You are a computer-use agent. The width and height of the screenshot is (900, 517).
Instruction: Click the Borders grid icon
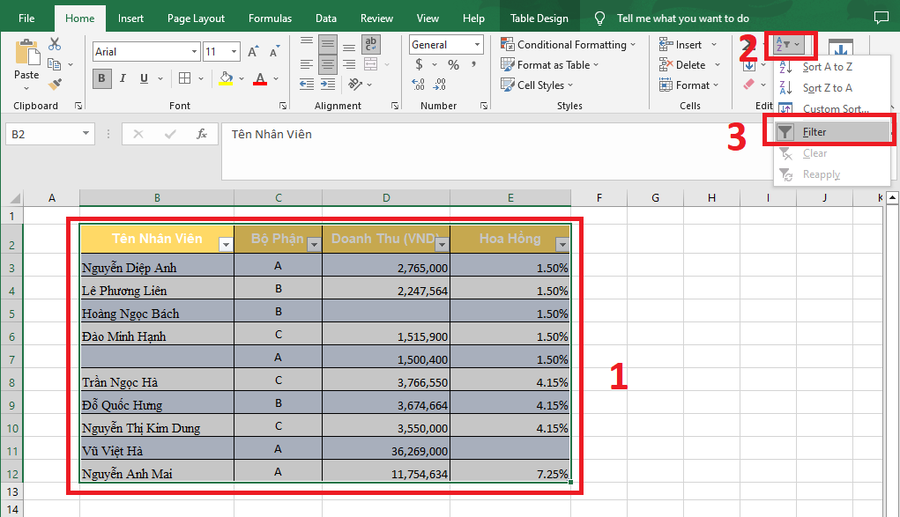[x=185, y=79]
